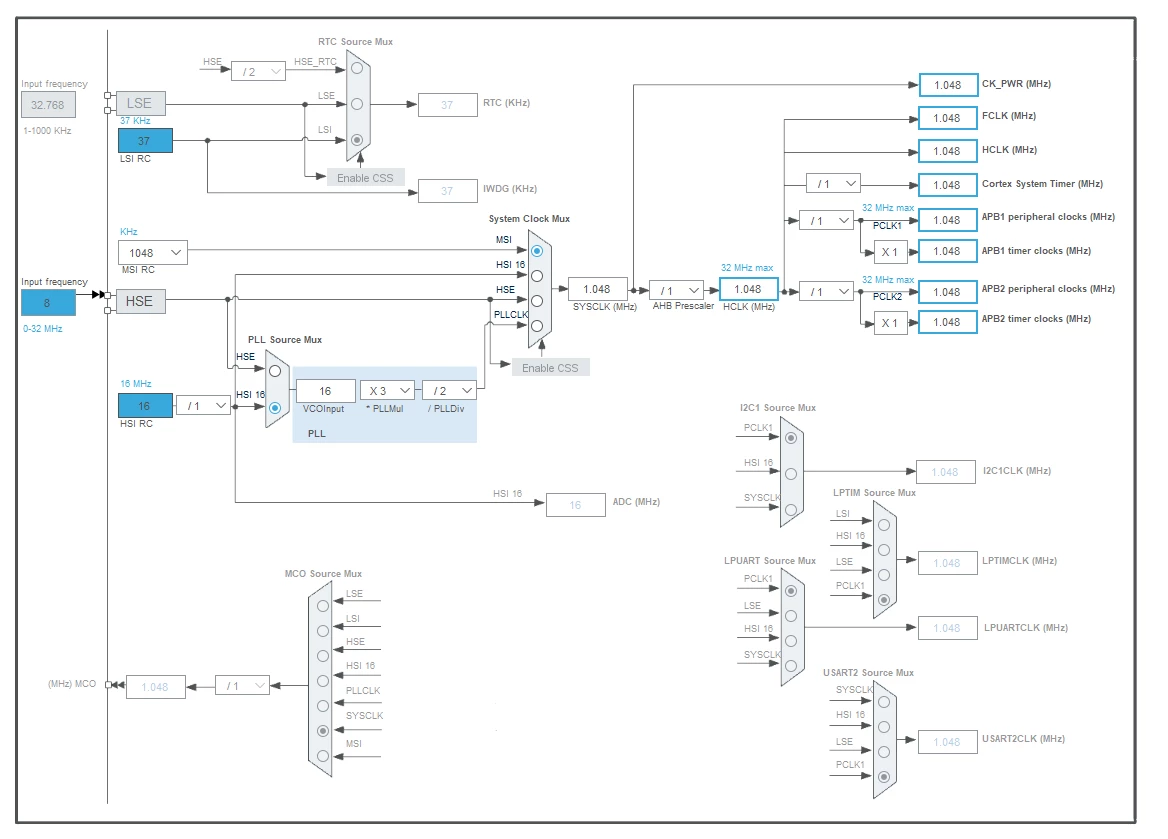
Task: Select PLLCLK in MCO Source Mux
Action: point(323,706)
